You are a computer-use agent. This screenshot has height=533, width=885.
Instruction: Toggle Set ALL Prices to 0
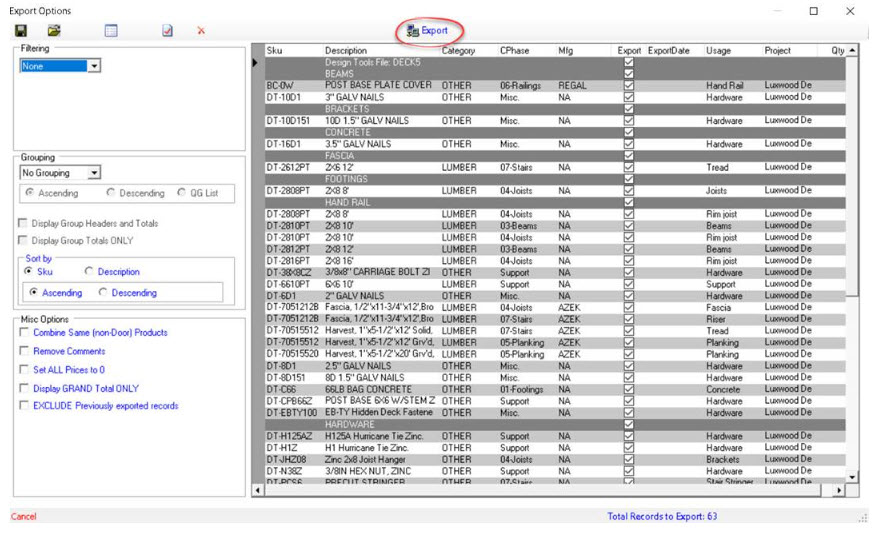24,370
